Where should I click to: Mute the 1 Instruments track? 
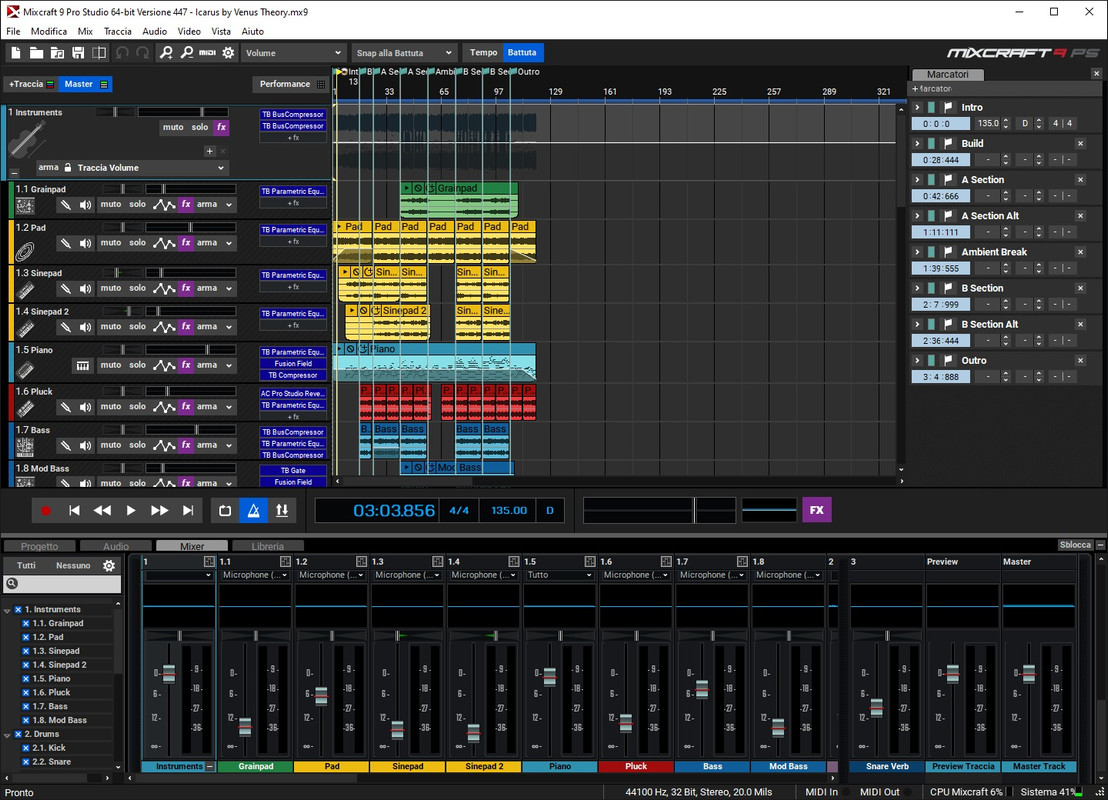(173, 127)
